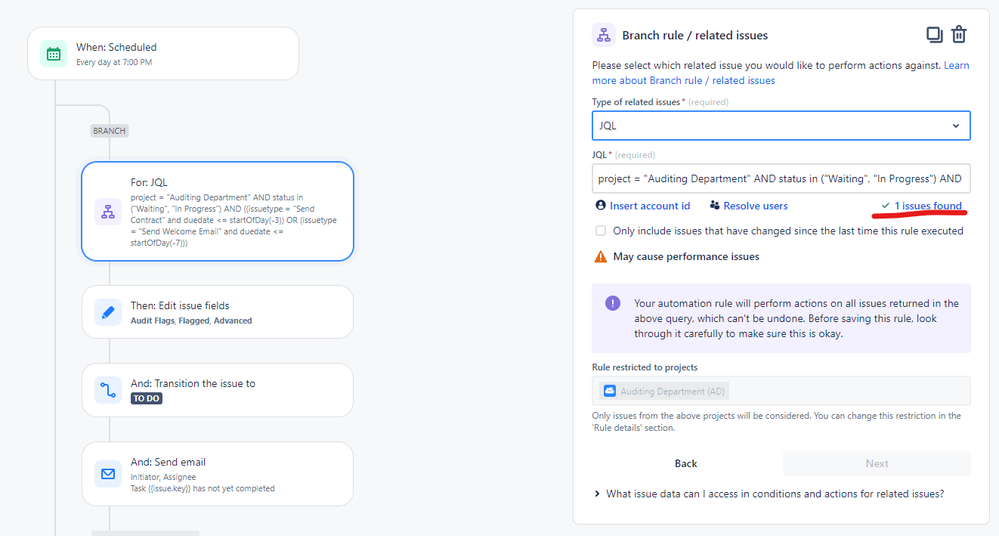Enable only include changed issues checkbox
Screen dimensions: 999x536
coord(600,231)
